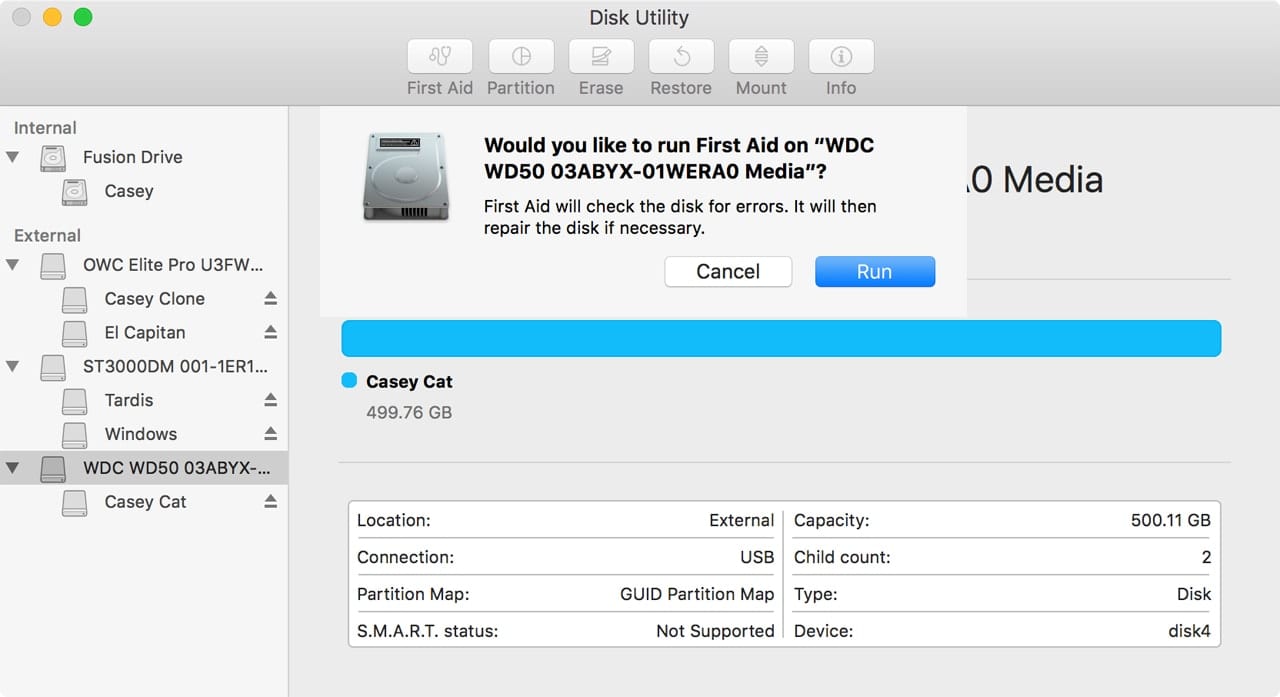Collapse the Fusion Drive disclosure triangle
Image resolution: width=1280 pixels, height=697 pixels.
tap(13, 158)
